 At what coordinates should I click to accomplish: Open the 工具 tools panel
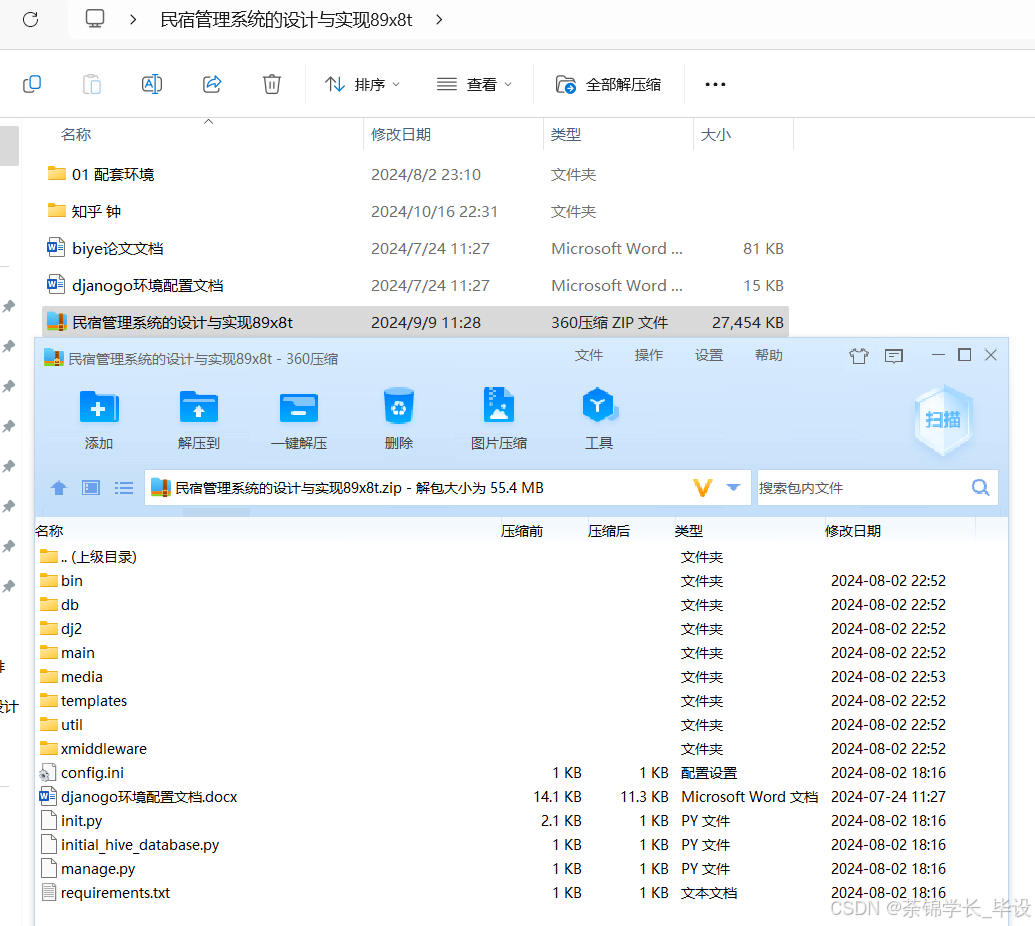click(x=598, y=418)
